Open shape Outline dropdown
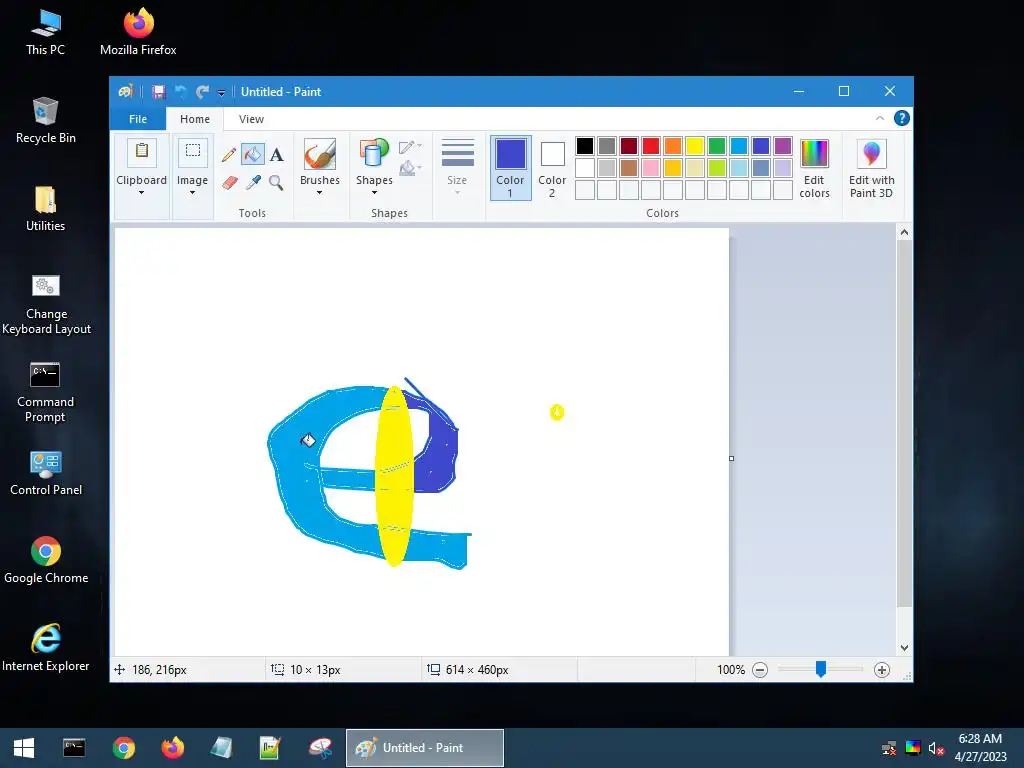1024x768 pixels. coord(411,146)
